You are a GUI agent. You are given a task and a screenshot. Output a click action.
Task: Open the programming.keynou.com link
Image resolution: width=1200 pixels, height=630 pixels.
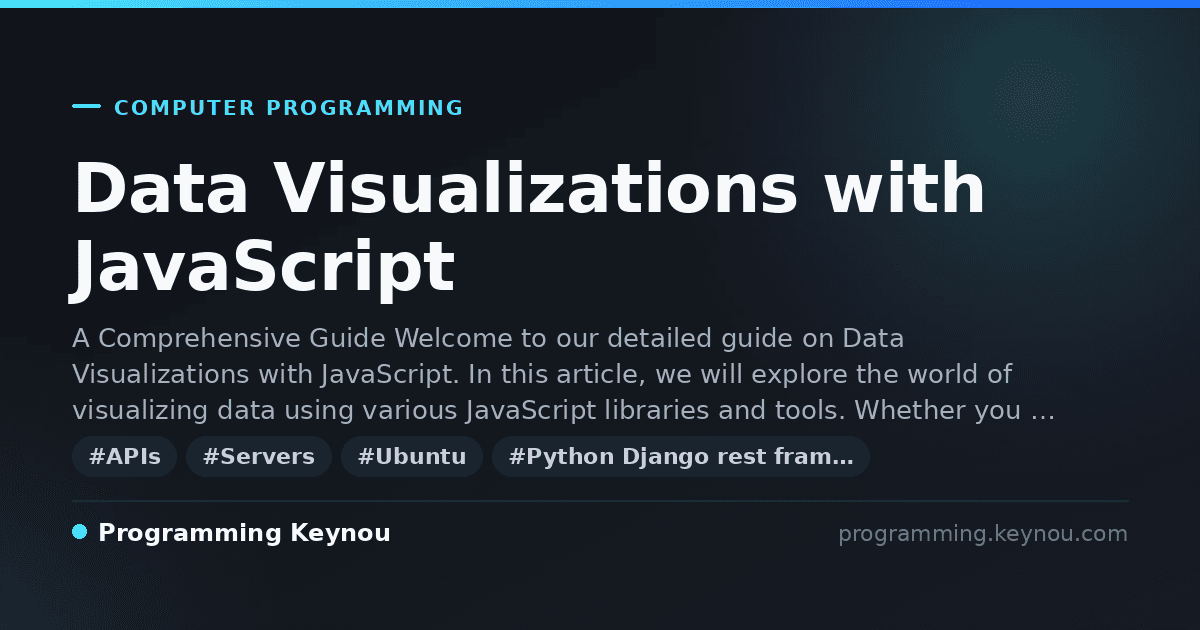click(x=983, y=534)
